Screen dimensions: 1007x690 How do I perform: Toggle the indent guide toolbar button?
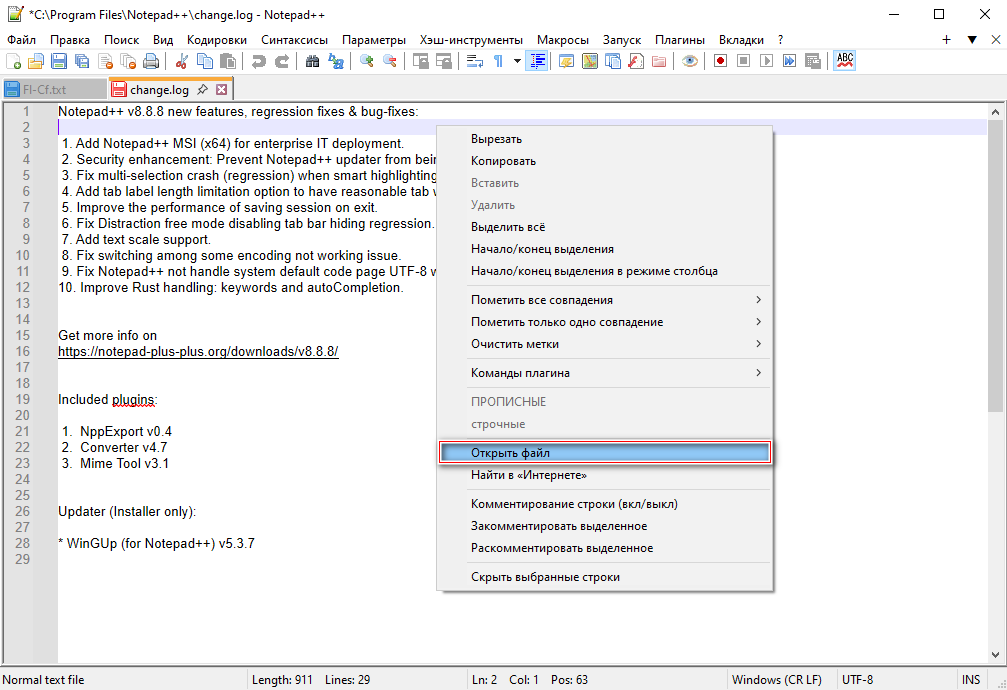(538, 61)
